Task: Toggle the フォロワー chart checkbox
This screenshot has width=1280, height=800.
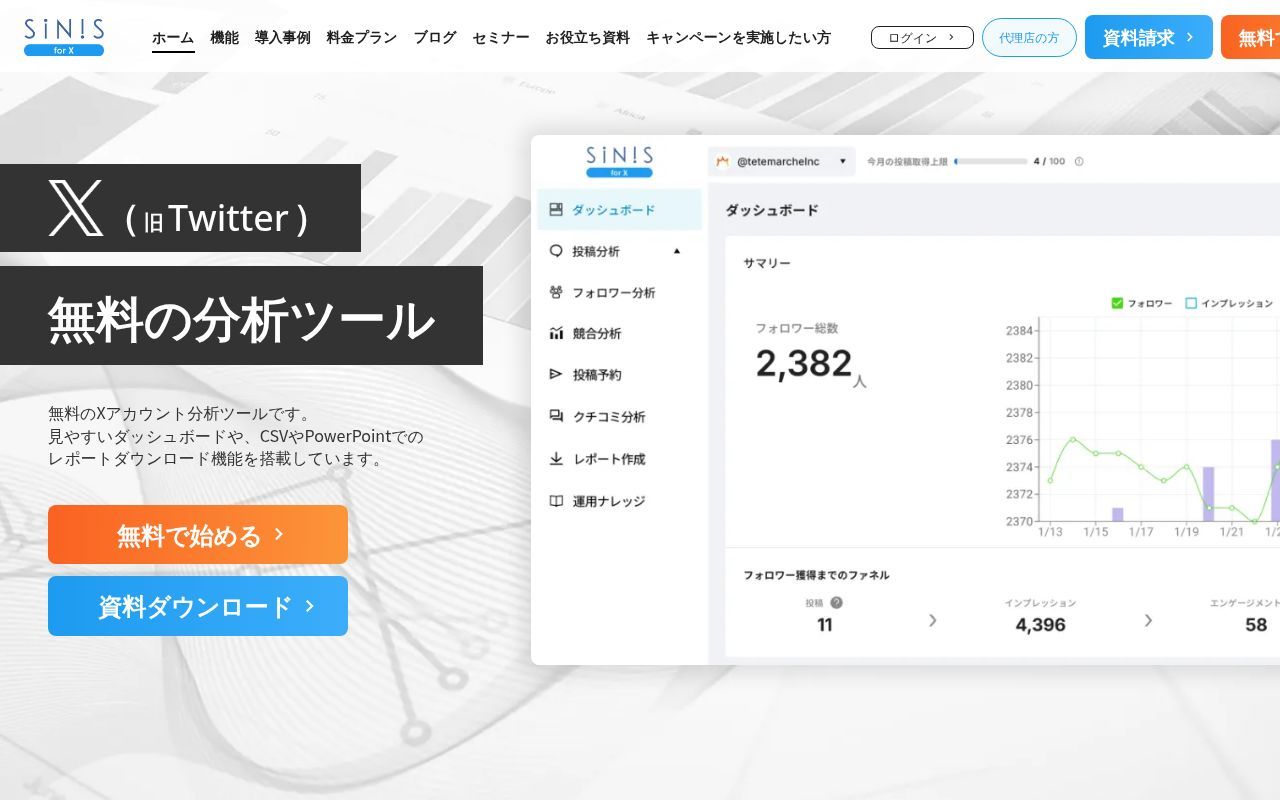Action: pyautogui.click(x=1117, y=303)
